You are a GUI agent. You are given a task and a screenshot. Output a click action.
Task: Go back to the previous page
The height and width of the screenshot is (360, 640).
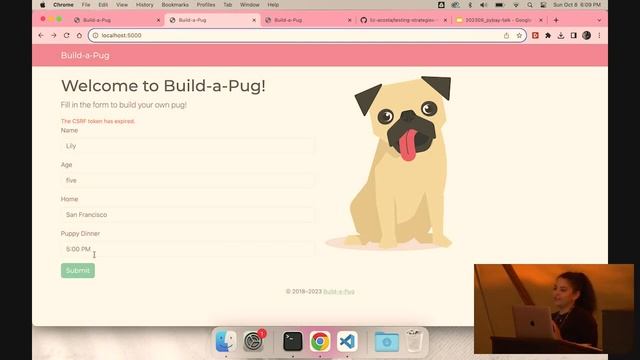tap(41, 36)
